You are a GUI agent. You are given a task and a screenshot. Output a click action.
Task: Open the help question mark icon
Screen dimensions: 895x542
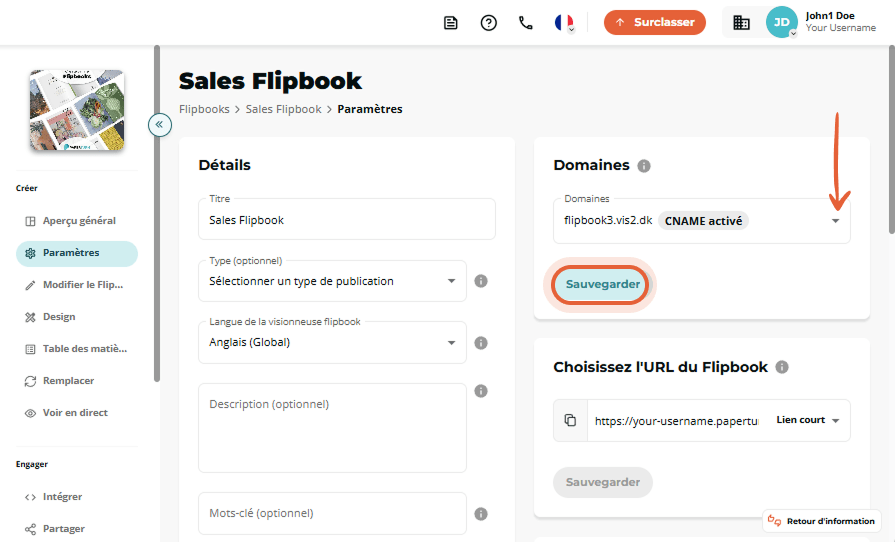point(489,23)
